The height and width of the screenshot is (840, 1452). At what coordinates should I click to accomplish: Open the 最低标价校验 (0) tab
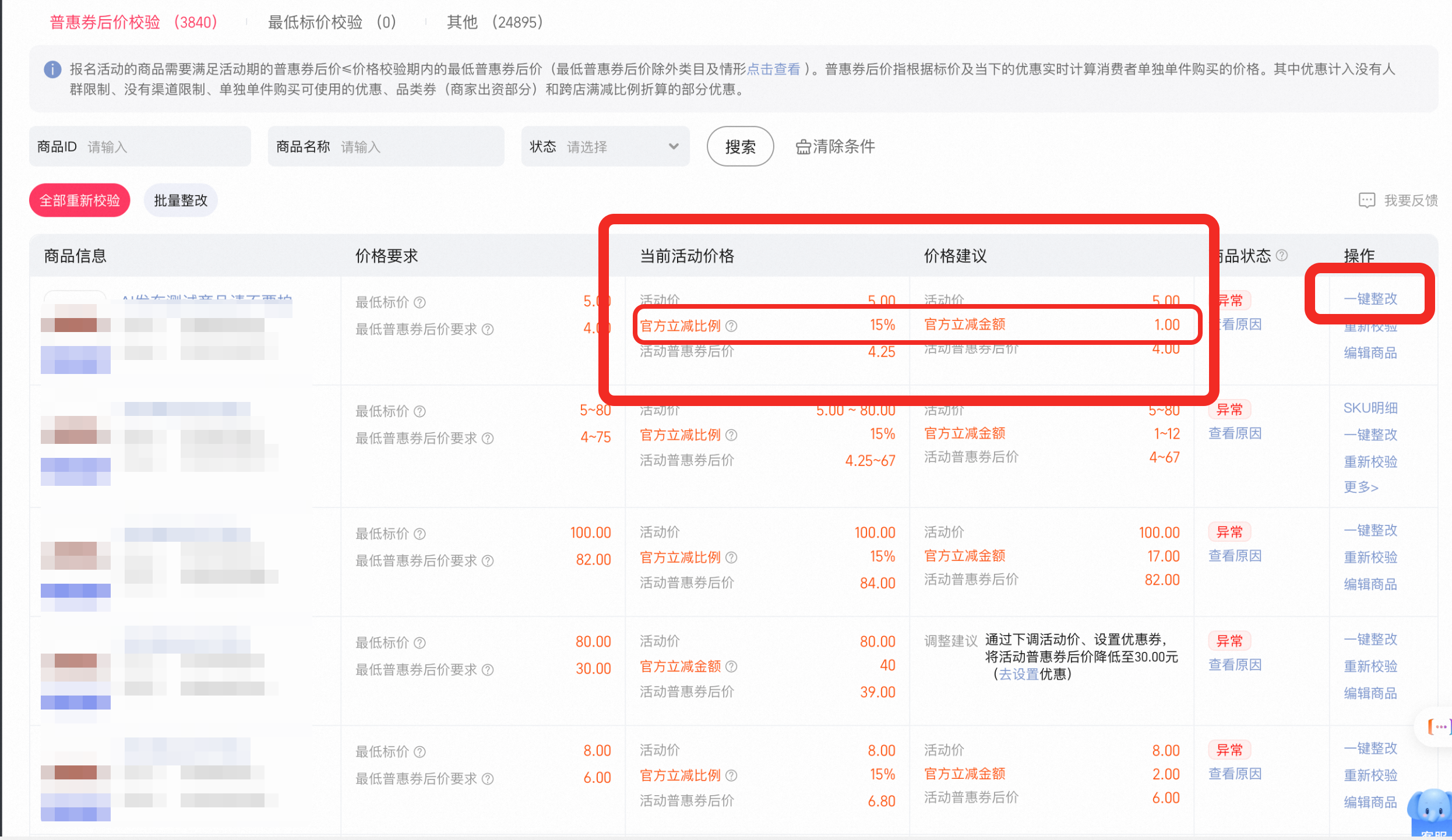pos(332,22)
